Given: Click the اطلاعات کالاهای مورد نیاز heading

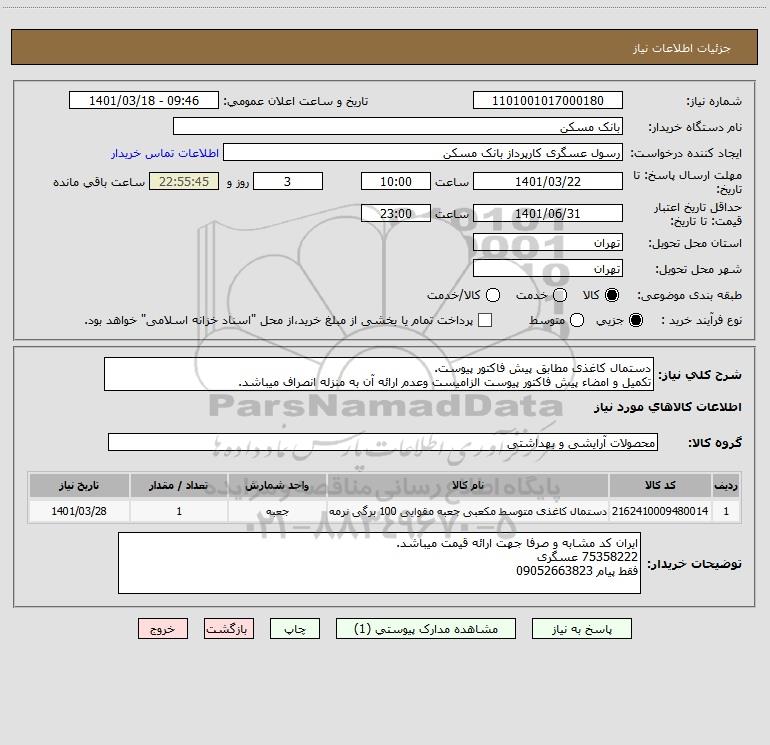Looking at the screenshot, I should pos(668,407).
